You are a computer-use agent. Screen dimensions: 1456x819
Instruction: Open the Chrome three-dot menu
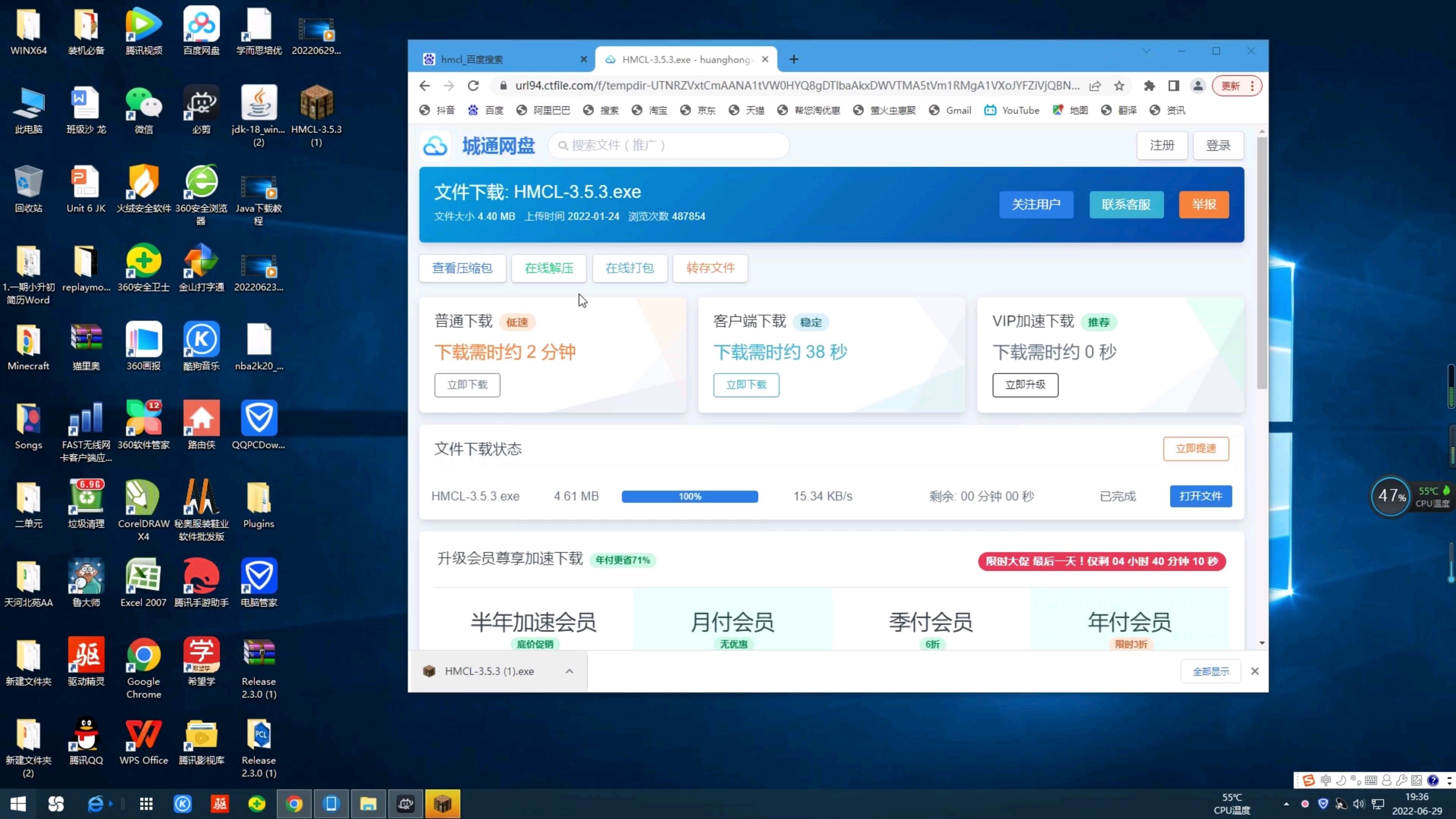[1252, 86]
